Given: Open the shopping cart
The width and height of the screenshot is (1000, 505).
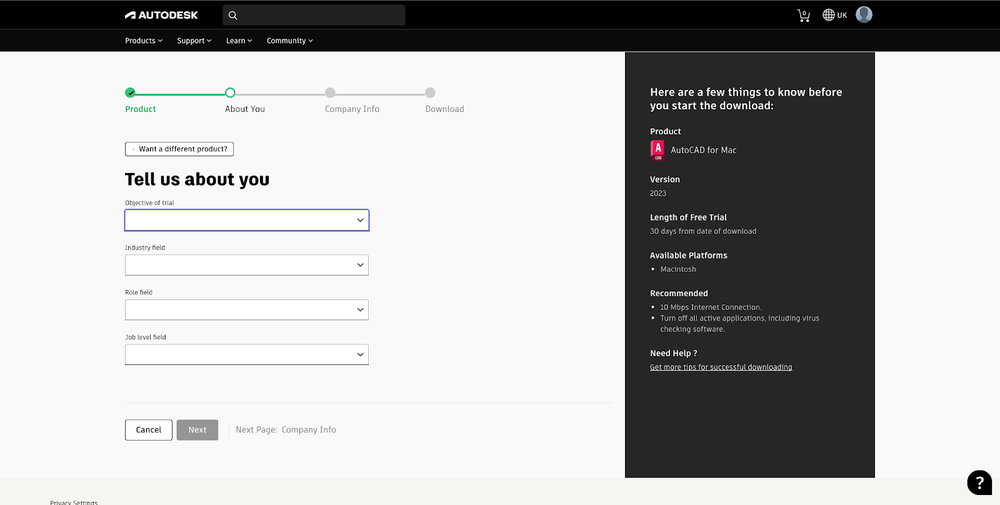Looking at the screenshot, I should tap(803, 15).
